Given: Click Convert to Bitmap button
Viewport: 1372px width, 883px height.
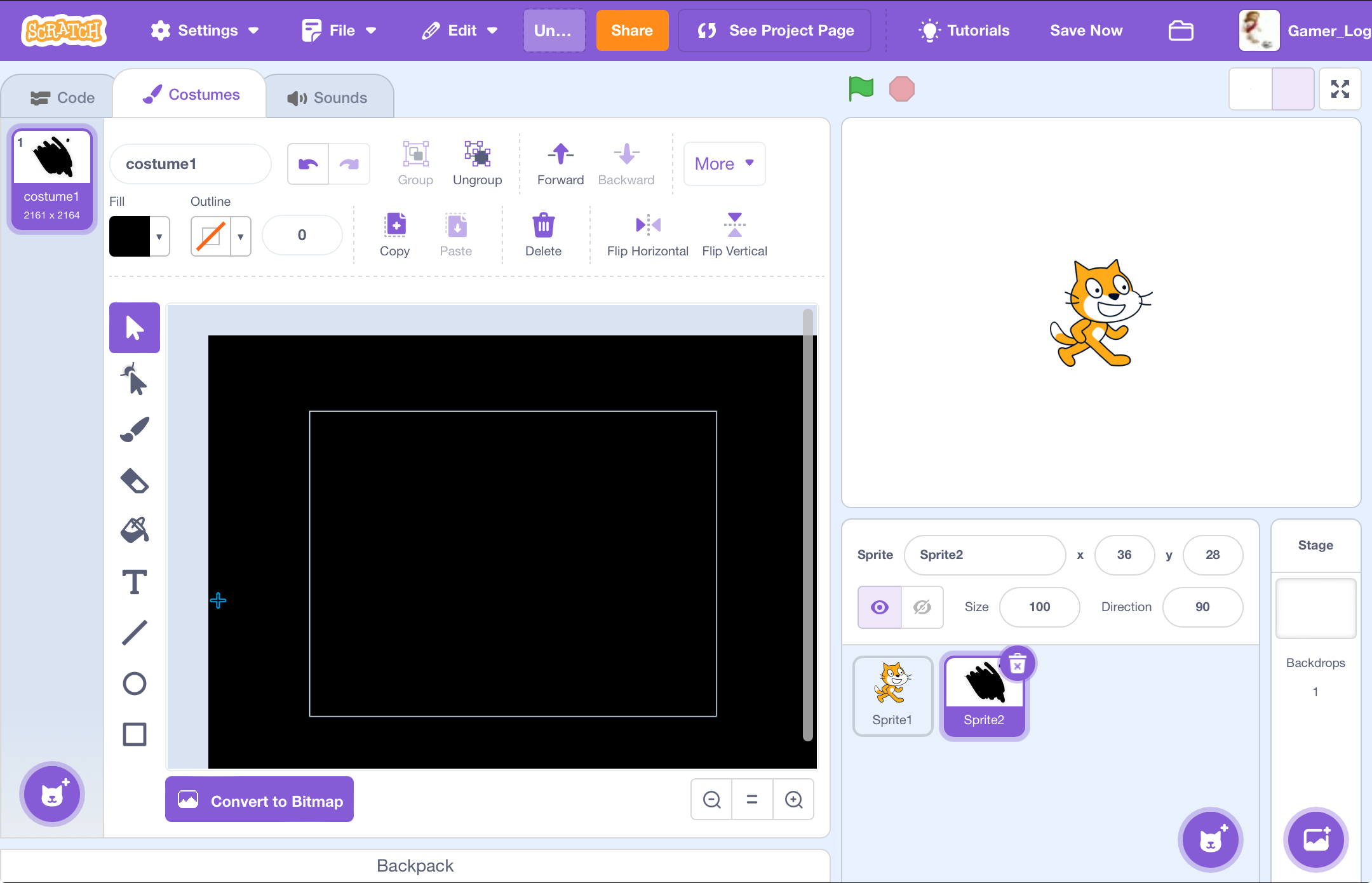Looking at the screenshot, I should point(260,800).
